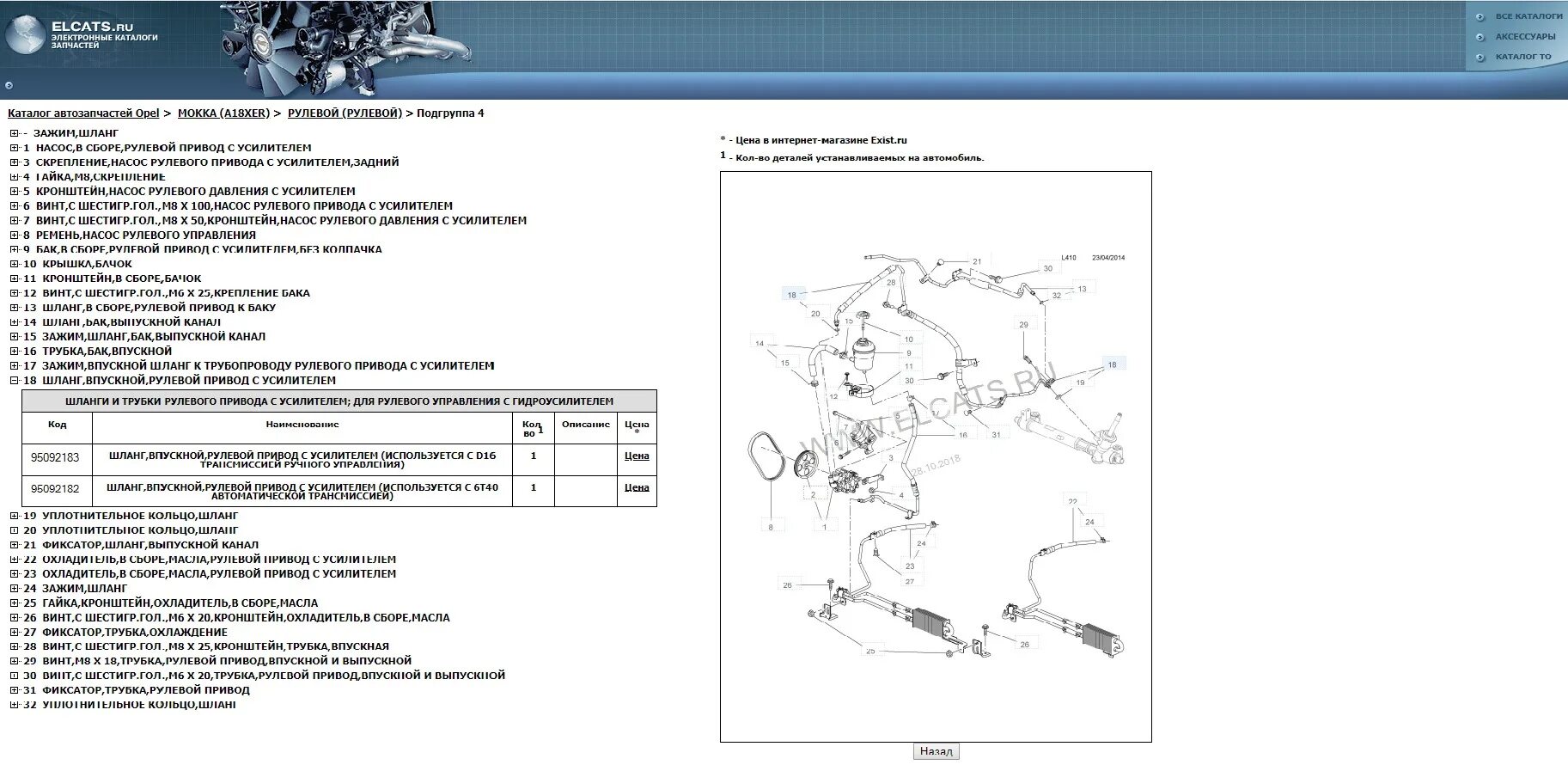Go to РУЛЕВОЙ (РУЛЕВОЙ) breadcrumb link
1568x771 pixels.
(345, 113)
